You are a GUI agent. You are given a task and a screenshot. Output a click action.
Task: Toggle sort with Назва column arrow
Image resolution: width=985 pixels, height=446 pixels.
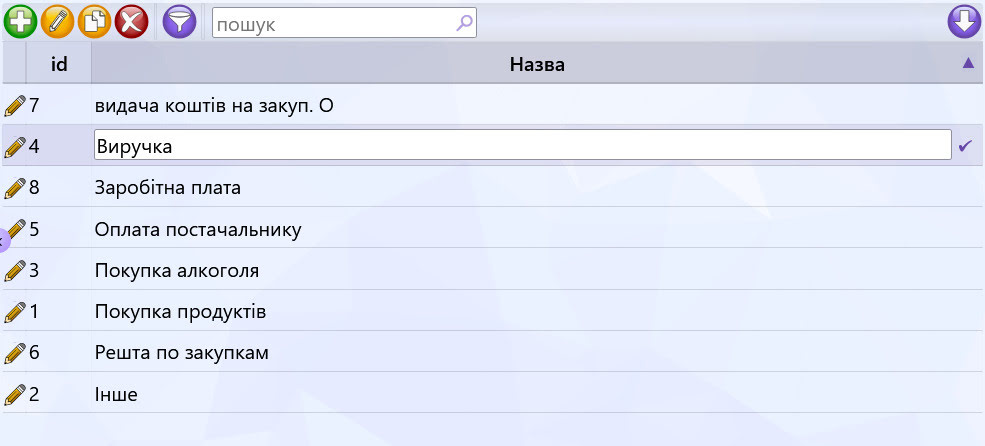point(968,63)
